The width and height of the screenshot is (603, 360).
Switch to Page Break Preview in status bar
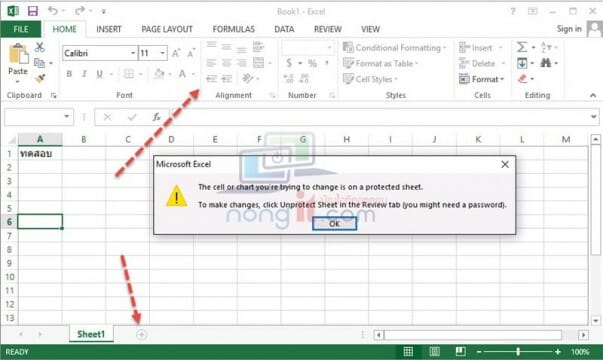coord(460,352)
